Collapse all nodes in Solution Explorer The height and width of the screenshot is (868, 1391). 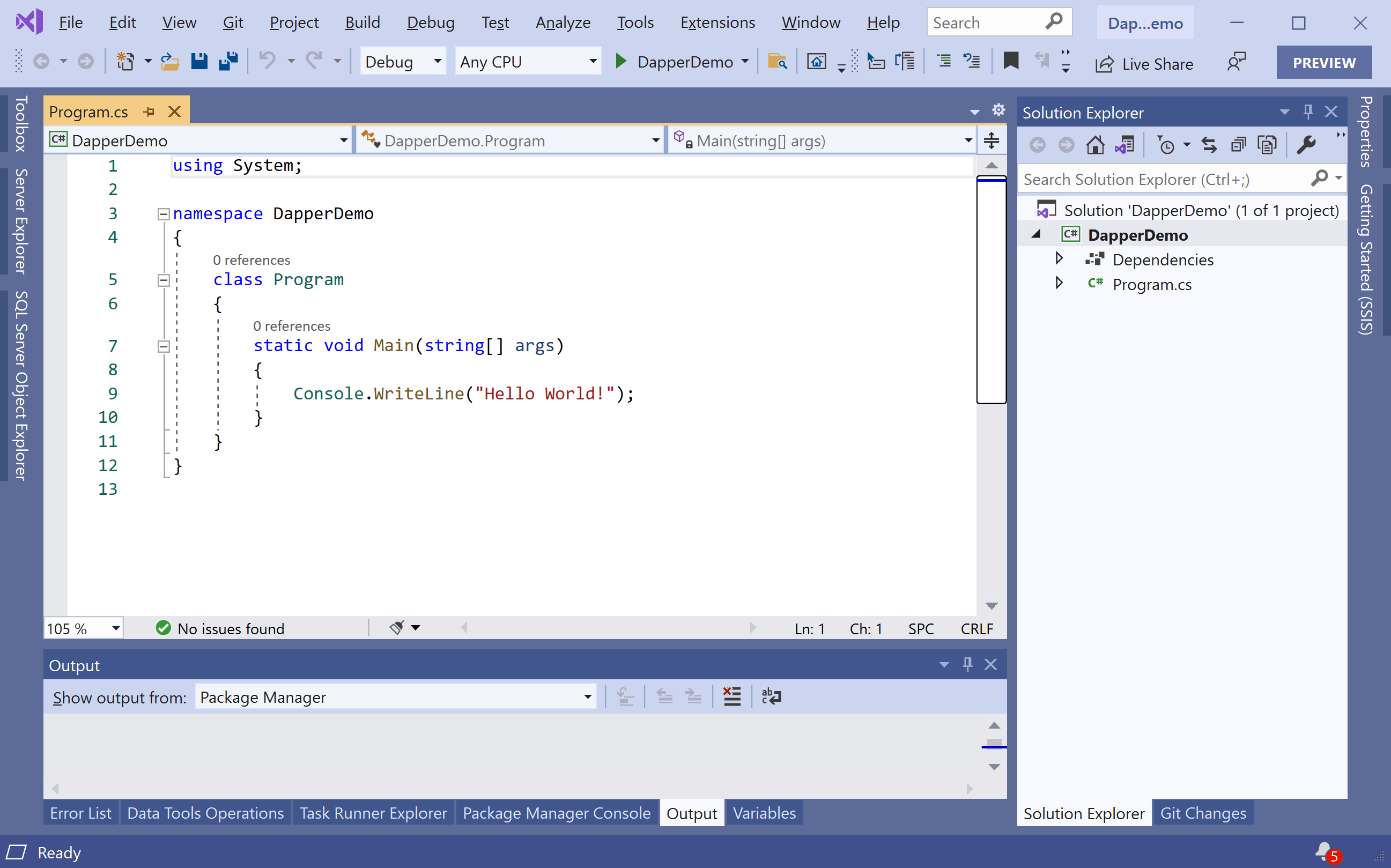tap(1238, 144)
